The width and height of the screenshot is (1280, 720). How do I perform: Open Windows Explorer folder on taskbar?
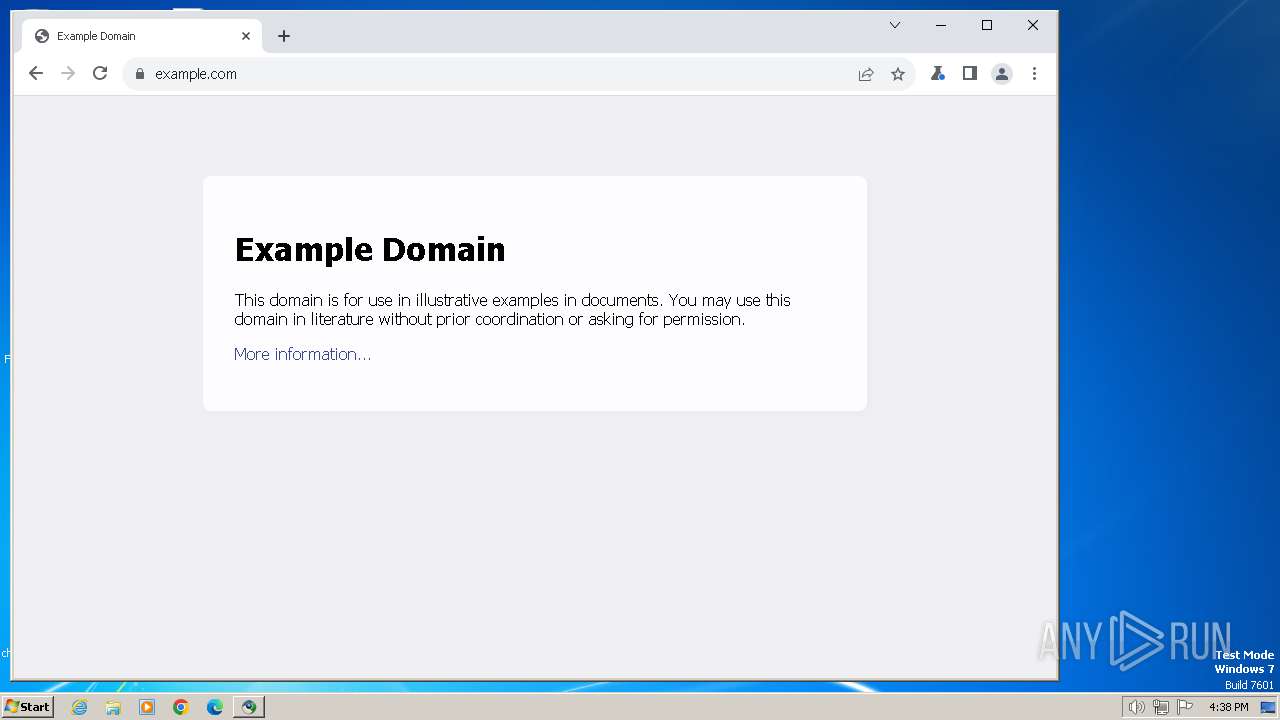[113, 707]
